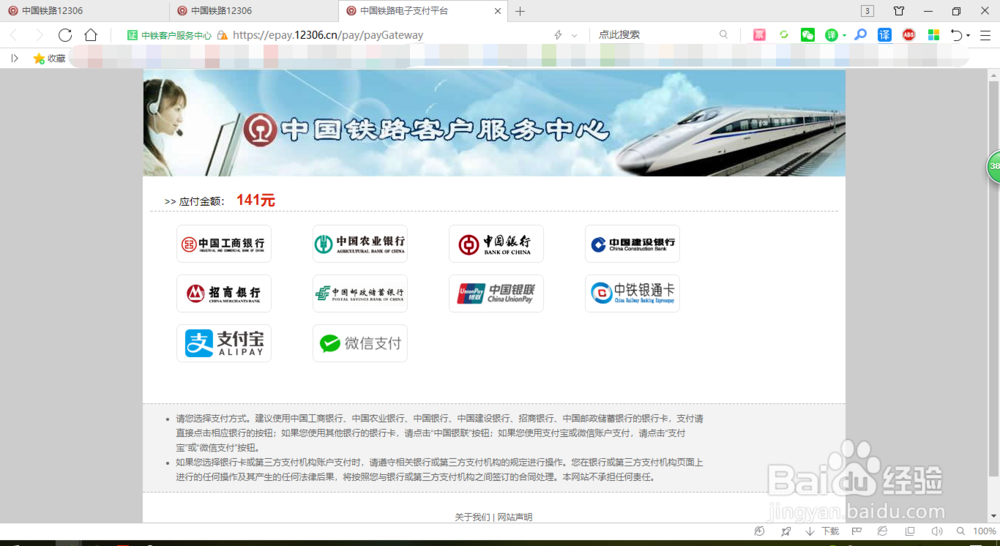Mute page audio with the speaker icon
This screenshot has width=1000, height=546.
click(x=936, y=531)
